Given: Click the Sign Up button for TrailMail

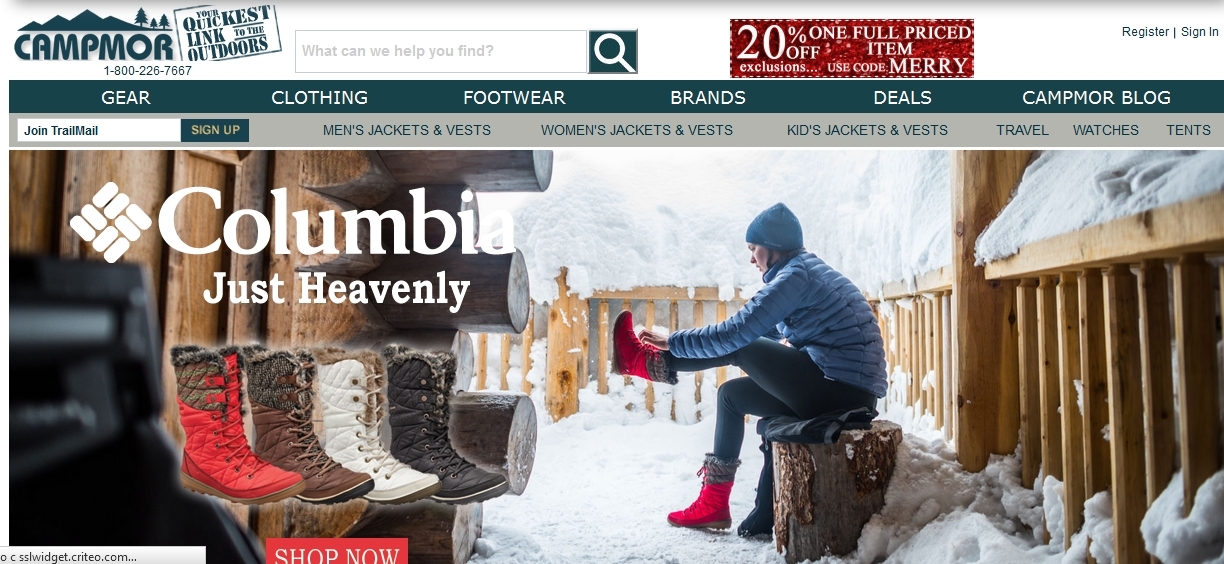Looking at the screenshot, I should (x=215, y=130).
